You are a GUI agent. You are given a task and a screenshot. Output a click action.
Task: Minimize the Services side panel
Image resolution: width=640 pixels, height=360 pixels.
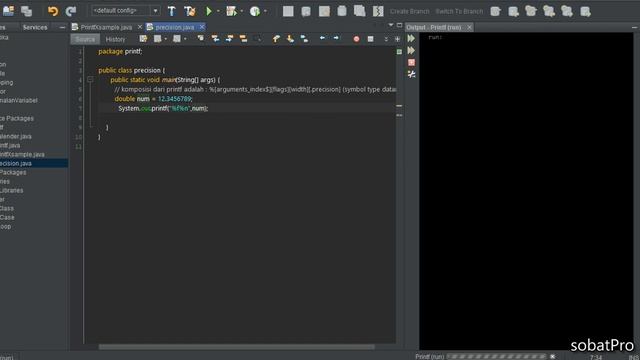(62, 27)
